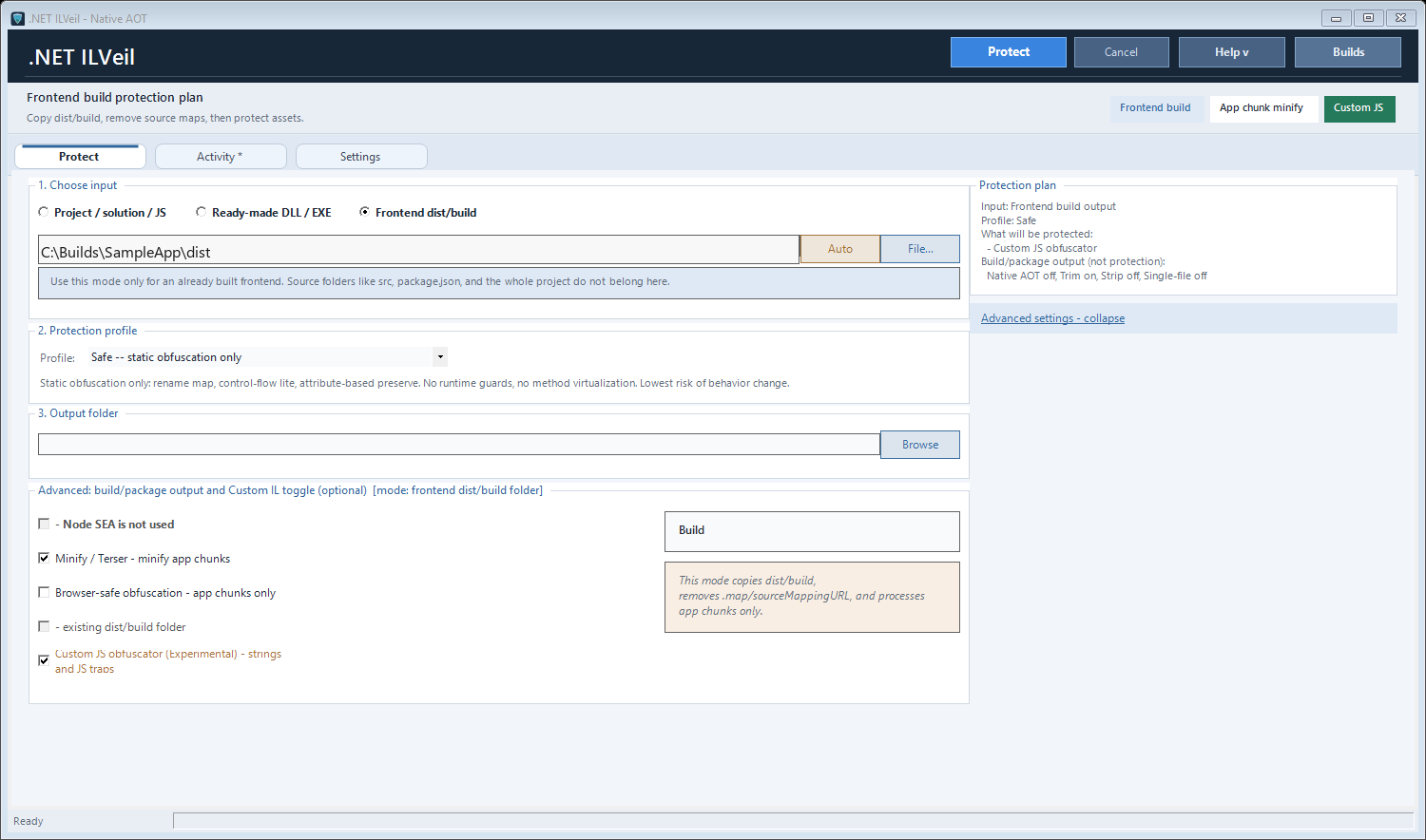Click '- Custom JS obfuscator' plan entry
The image size is (1426, 840).
coord(1042,248)
